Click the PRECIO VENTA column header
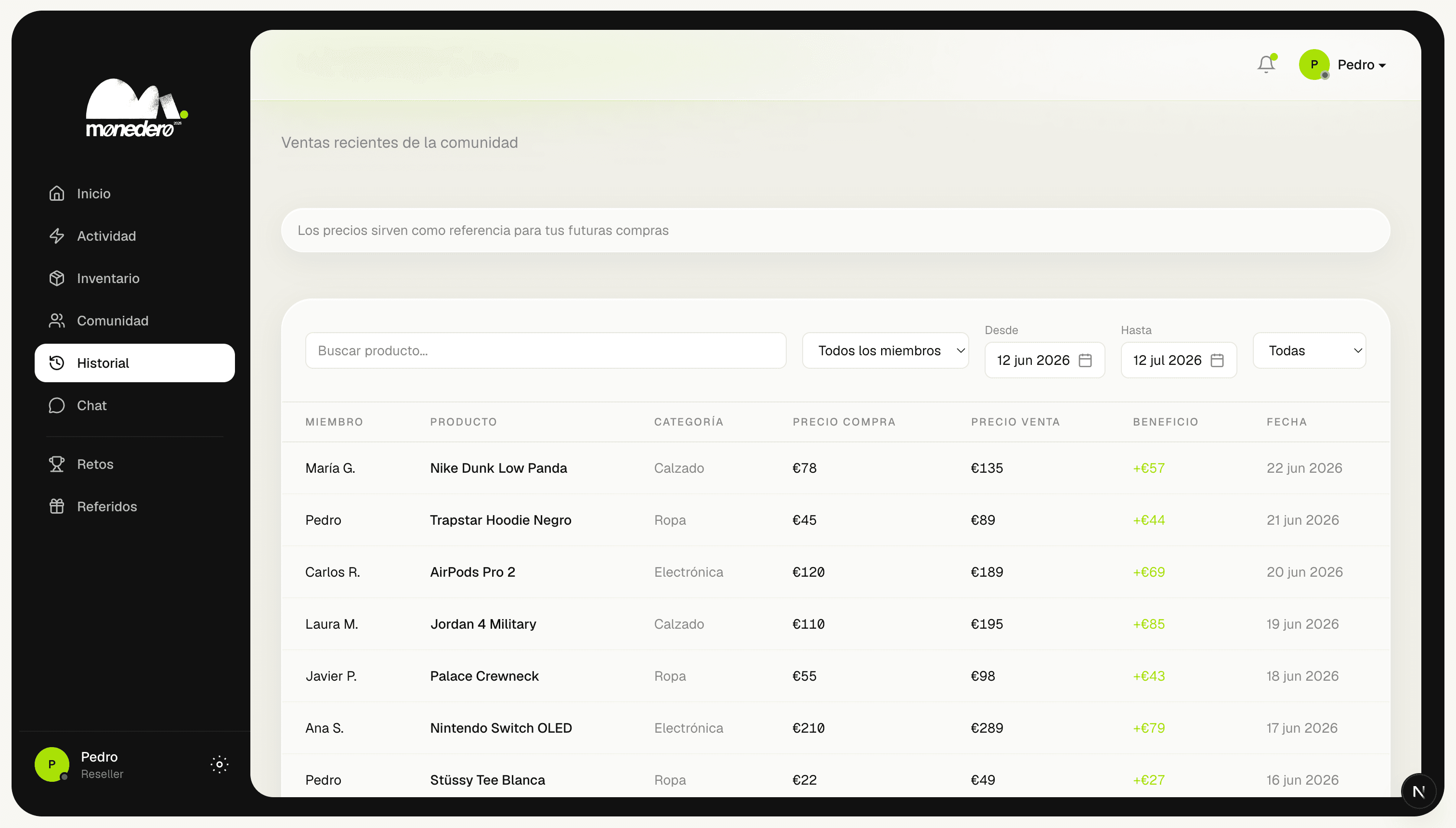 point(1016,422)
